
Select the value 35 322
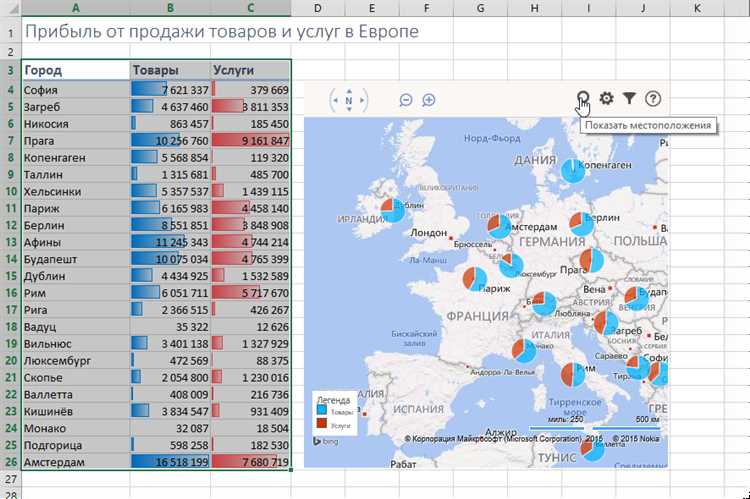[x=170, y=327]
